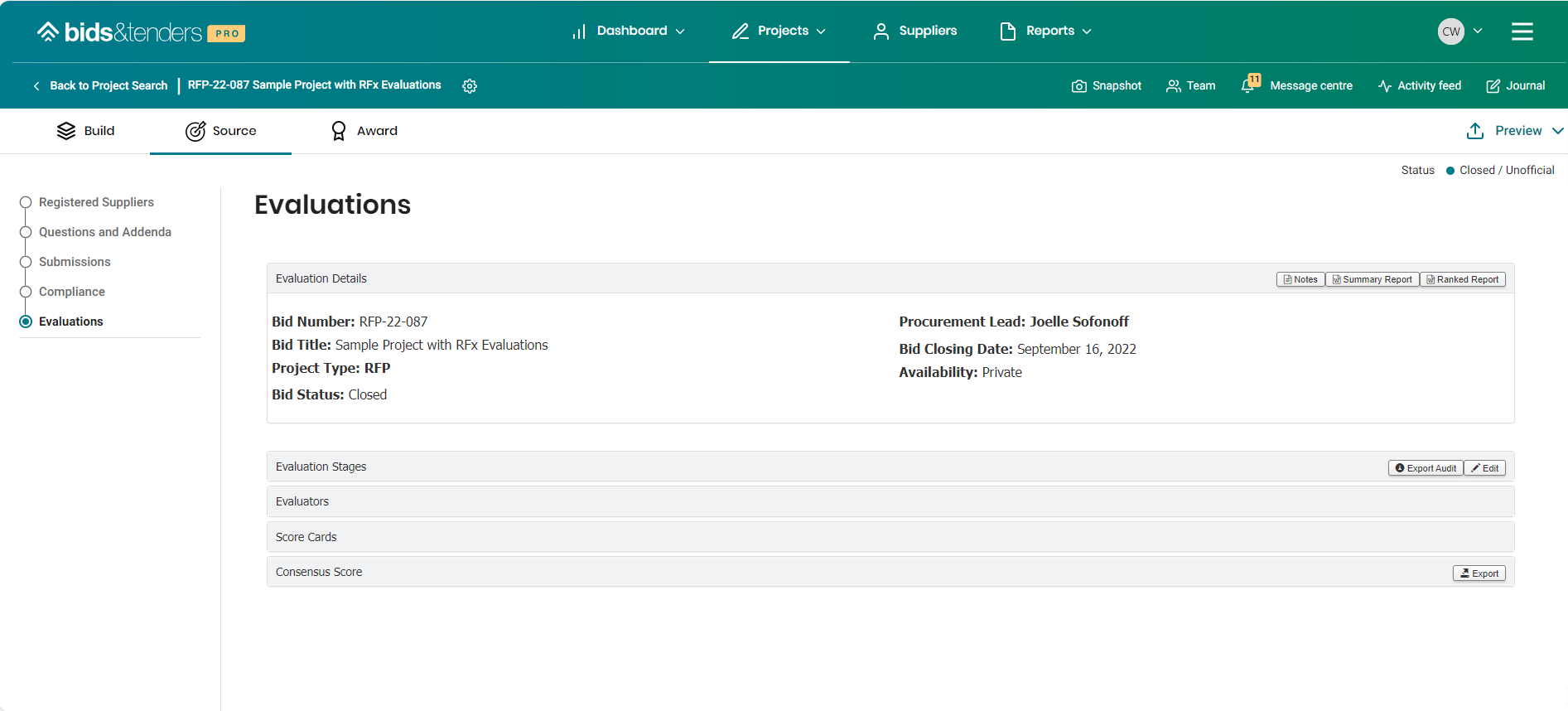The height and width of the screenshot is (711, 1568).
Task: Click the Ranked Report button
Action: tap(1462, 279)
